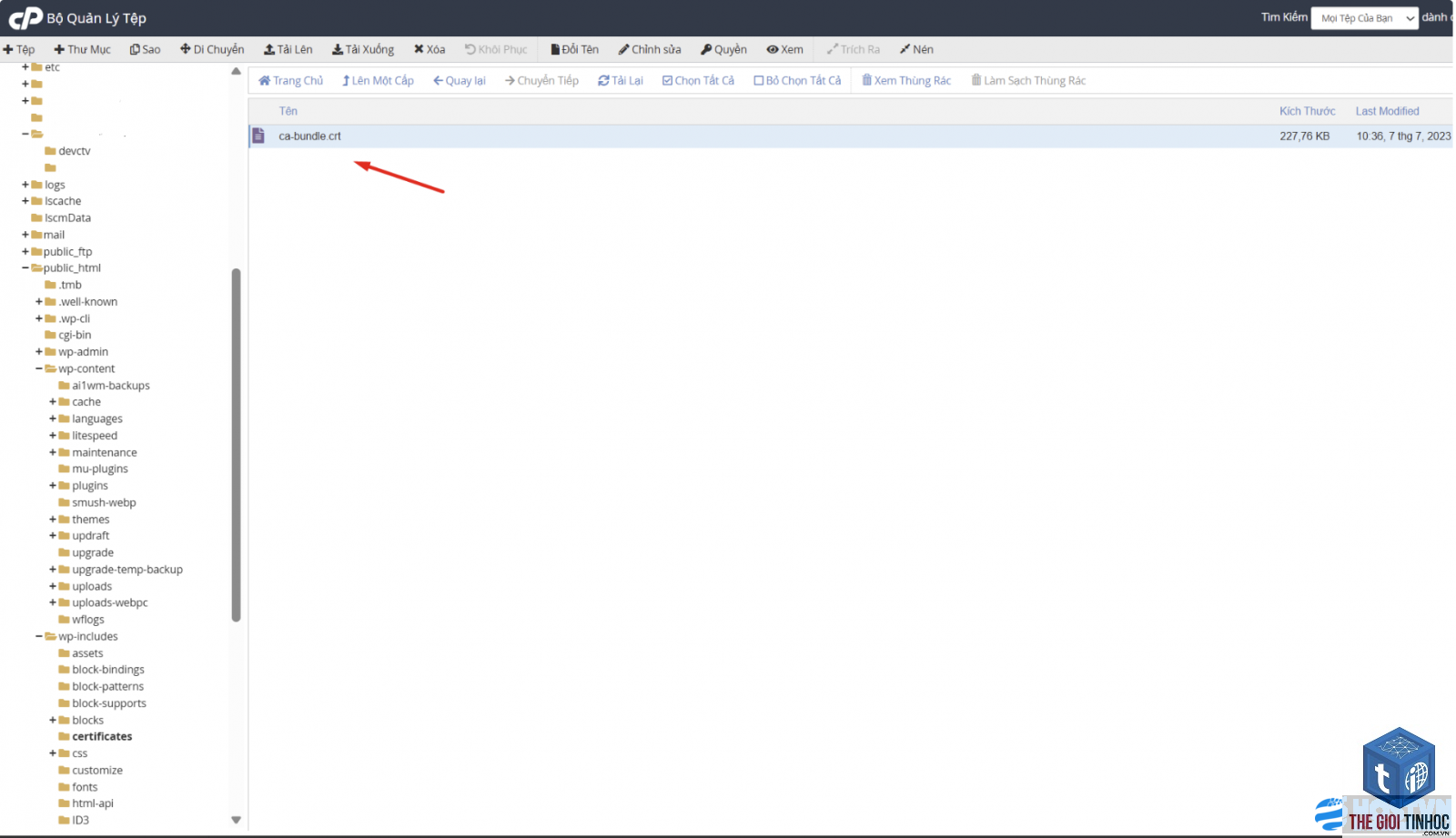Open the smush-webp folder
This screenshot has height=838, width=1456.
pos(104,503)
